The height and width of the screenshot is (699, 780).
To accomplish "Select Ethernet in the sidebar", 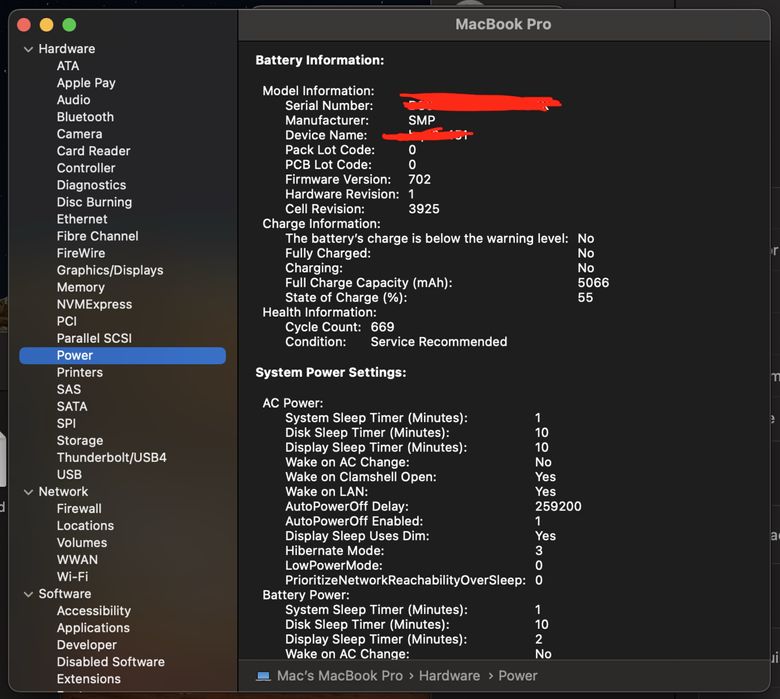I will [82, 219].
